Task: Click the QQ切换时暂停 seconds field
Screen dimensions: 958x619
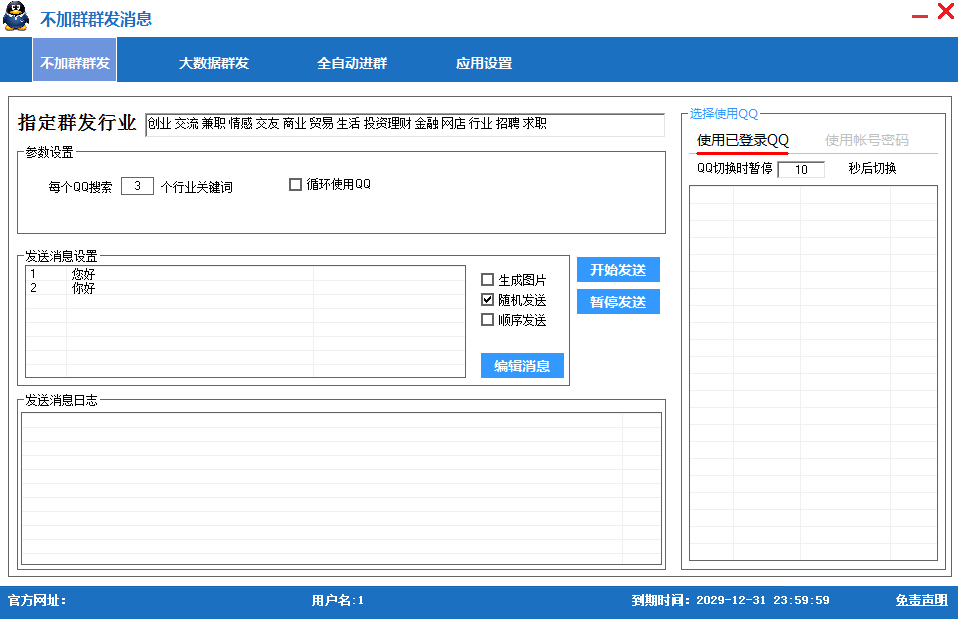Action: coord(801,169)
